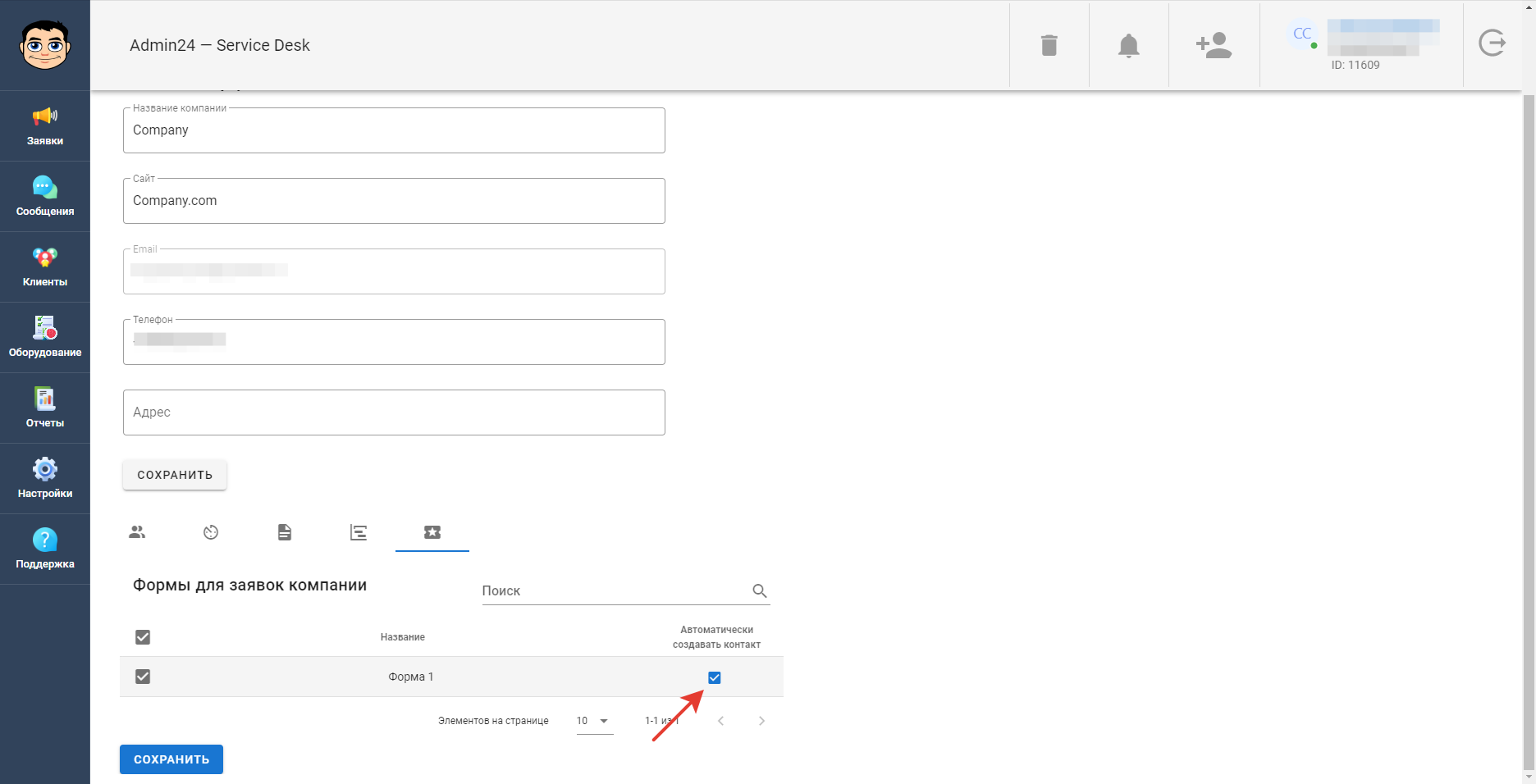Click the Сайт input field

coord(394,201)
